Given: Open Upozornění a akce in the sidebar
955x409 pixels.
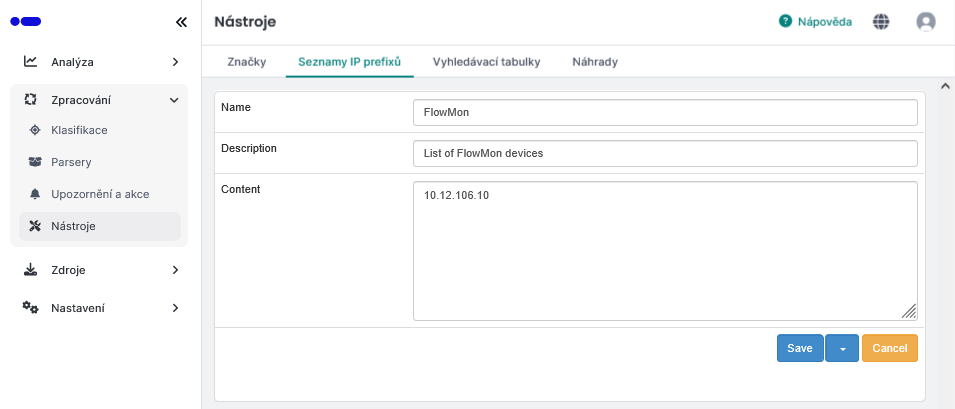Looking at the screenshot, I should (100, 194).
